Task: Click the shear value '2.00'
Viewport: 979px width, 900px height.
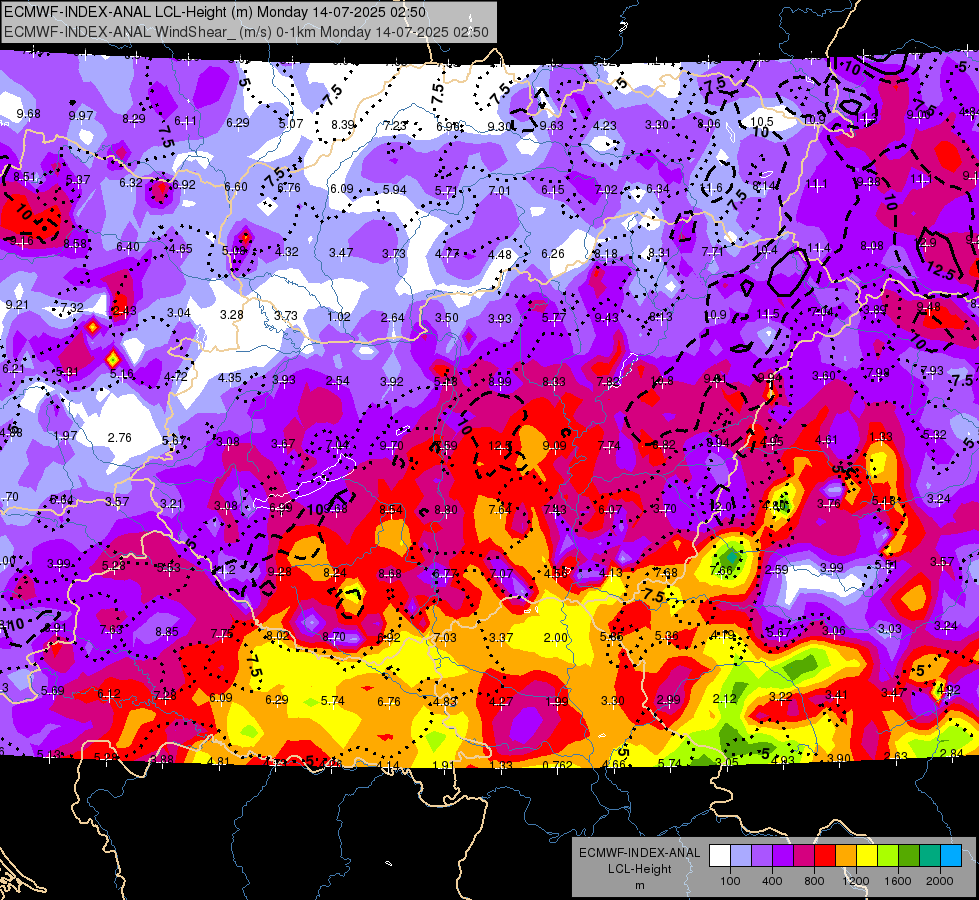Action: [556, 637]
